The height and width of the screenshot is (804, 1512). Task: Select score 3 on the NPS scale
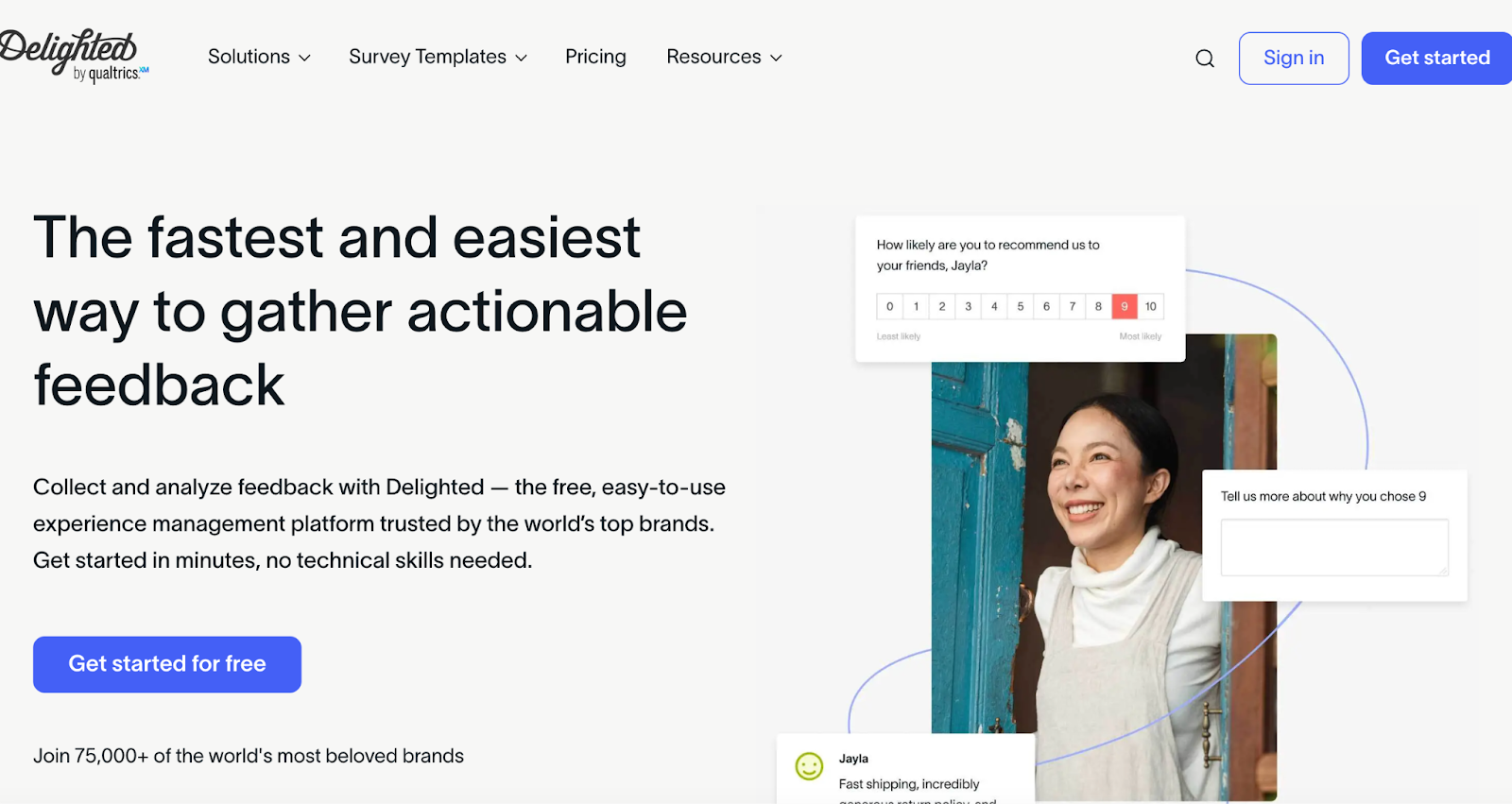(968, 306)
